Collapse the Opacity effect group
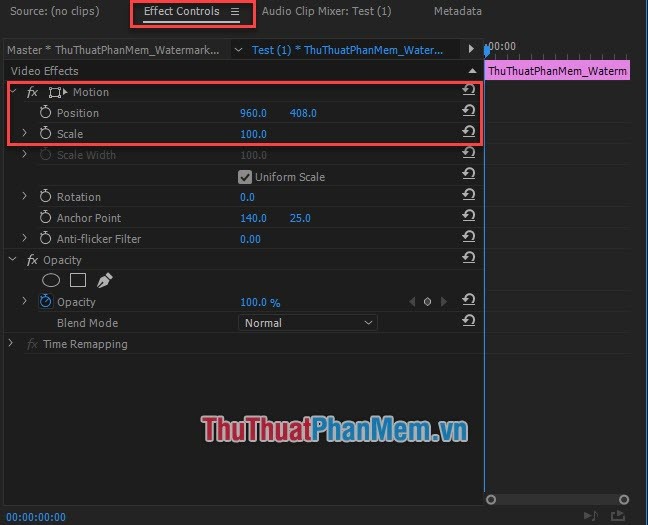Image resolution: width=648 pixels, height=525 pixels. pyautogui.click(x=13, y=259)
